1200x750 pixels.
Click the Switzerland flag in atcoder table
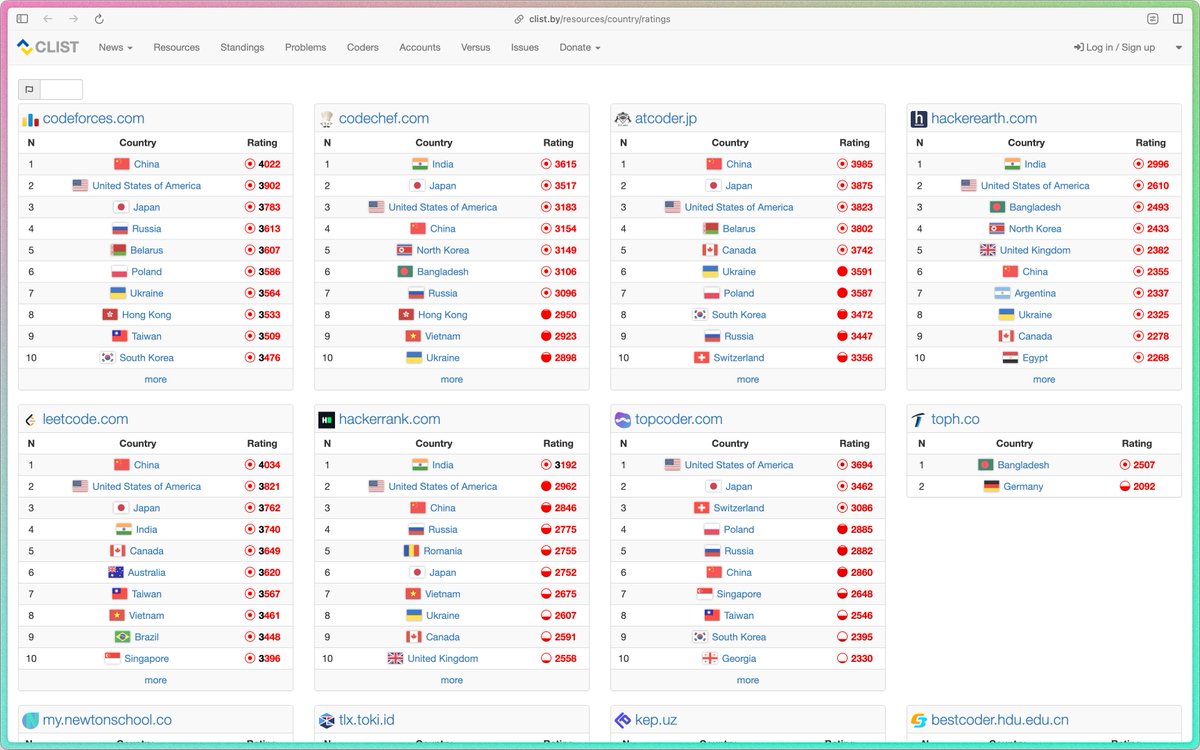tap(702, 358)
